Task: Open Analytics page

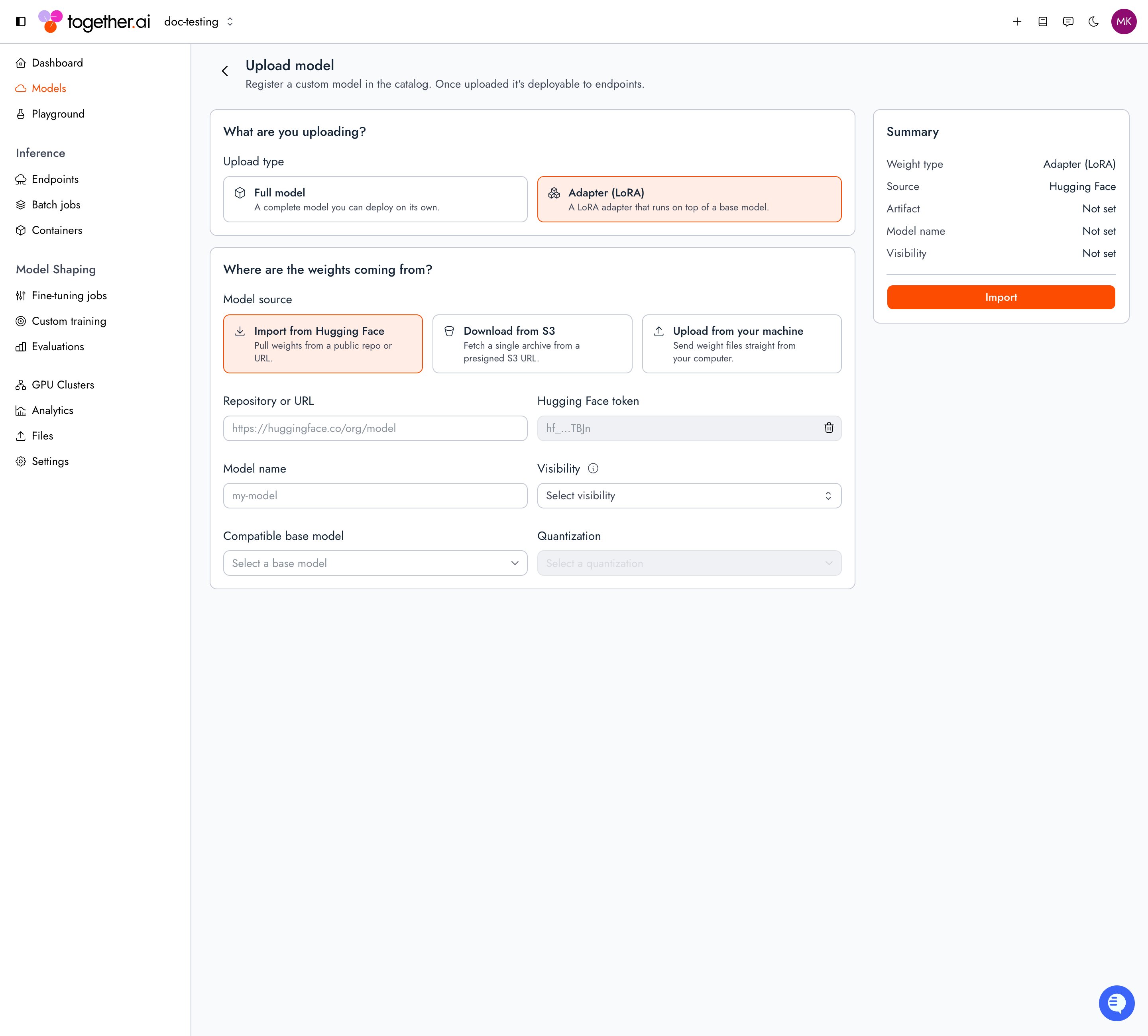Action: point(44,410)
